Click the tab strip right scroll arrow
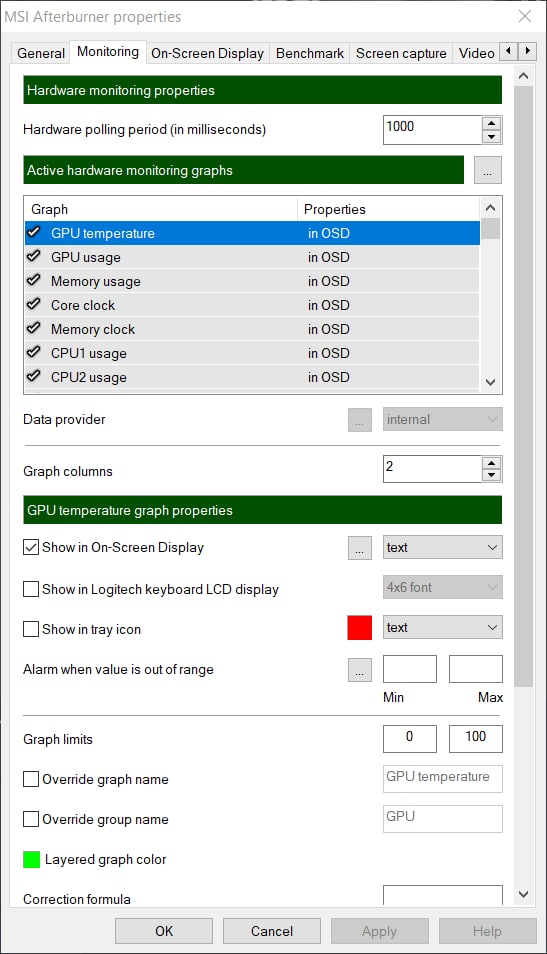The height and width of the screenshot is (954, 547). point(527,51)
